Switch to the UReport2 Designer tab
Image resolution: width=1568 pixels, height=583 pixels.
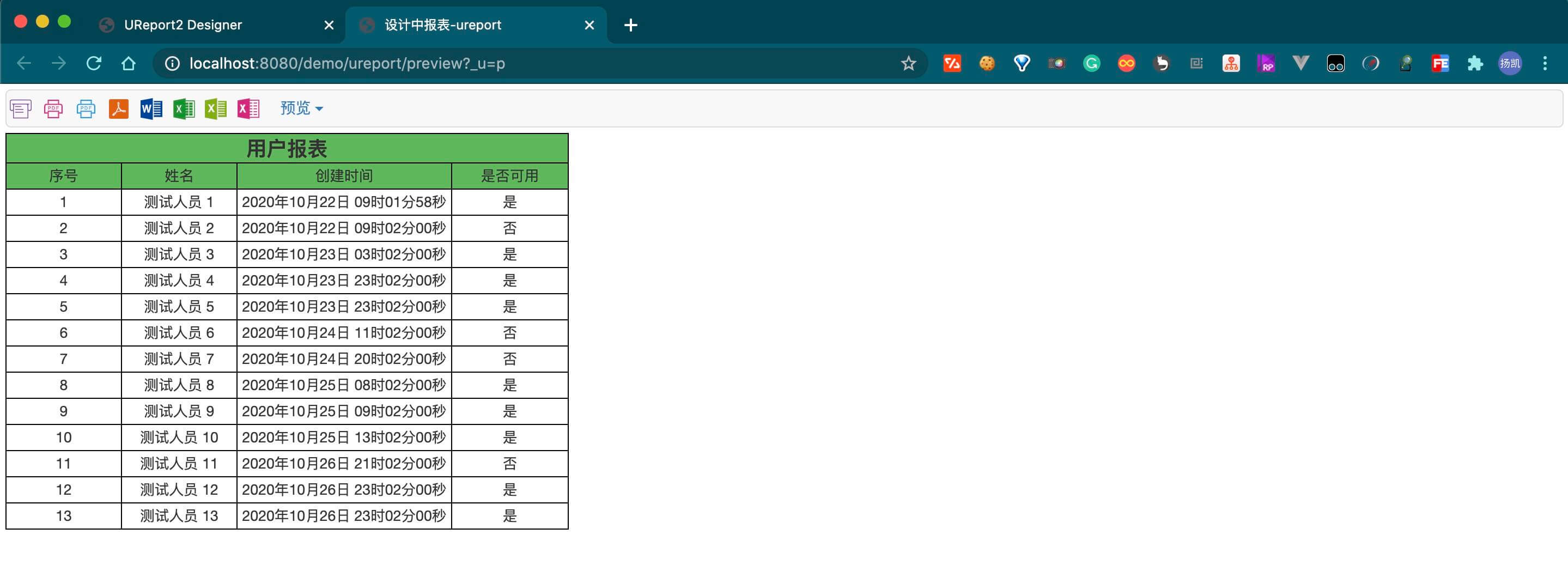pos(183,25)
